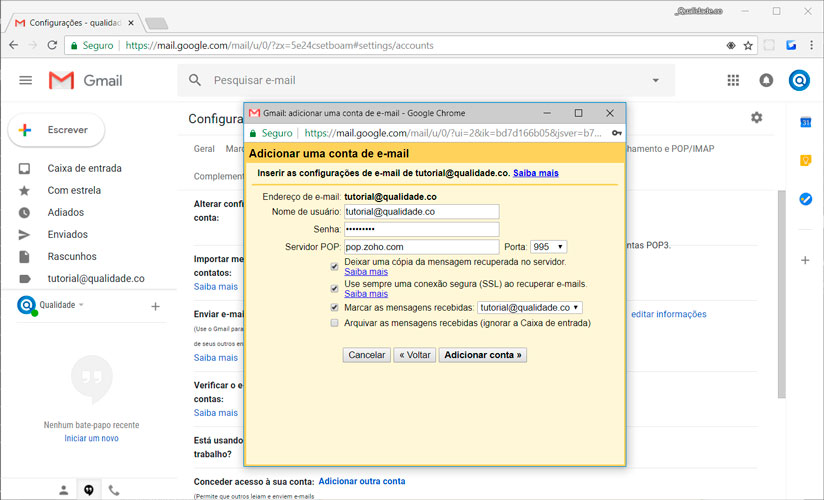Click Cancelar button in popup
824x500 pixels.
pyautogui.click(x=366, y=355)
